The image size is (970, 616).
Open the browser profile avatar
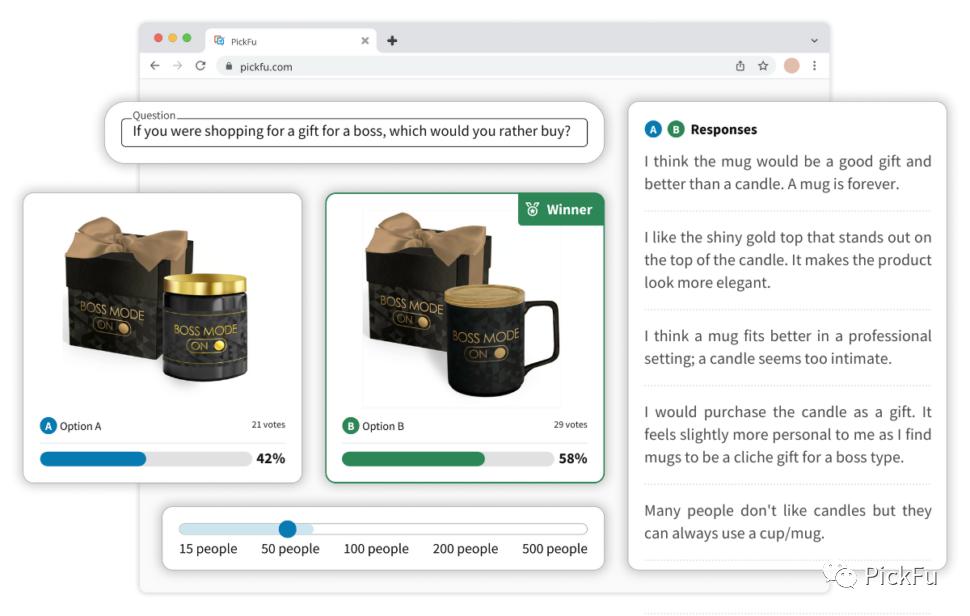[791, 66]
